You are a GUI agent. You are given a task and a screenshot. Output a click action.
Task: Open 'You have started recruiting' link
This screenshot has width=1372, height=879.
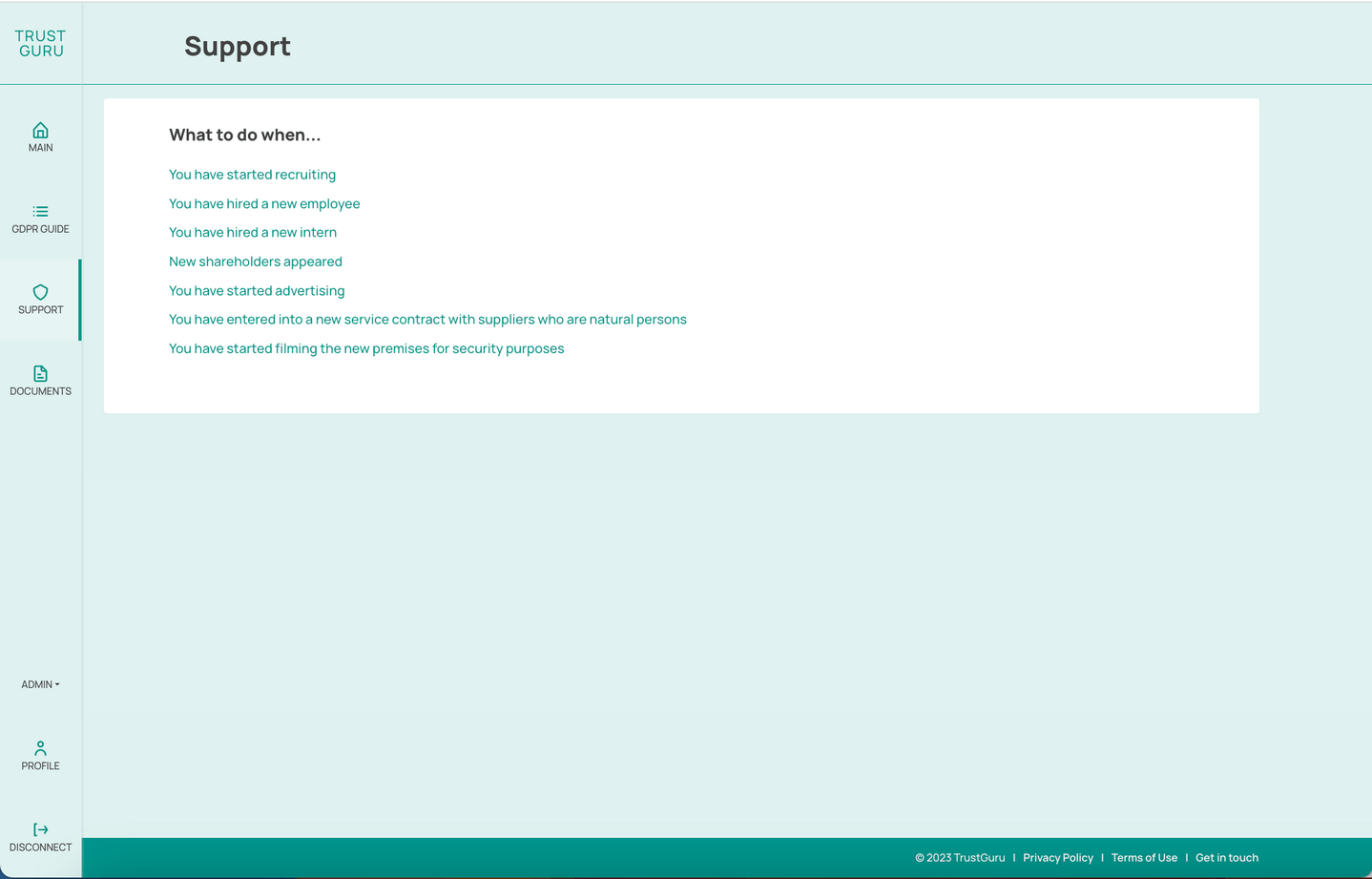pyautogui.click(x=252, y=175)
